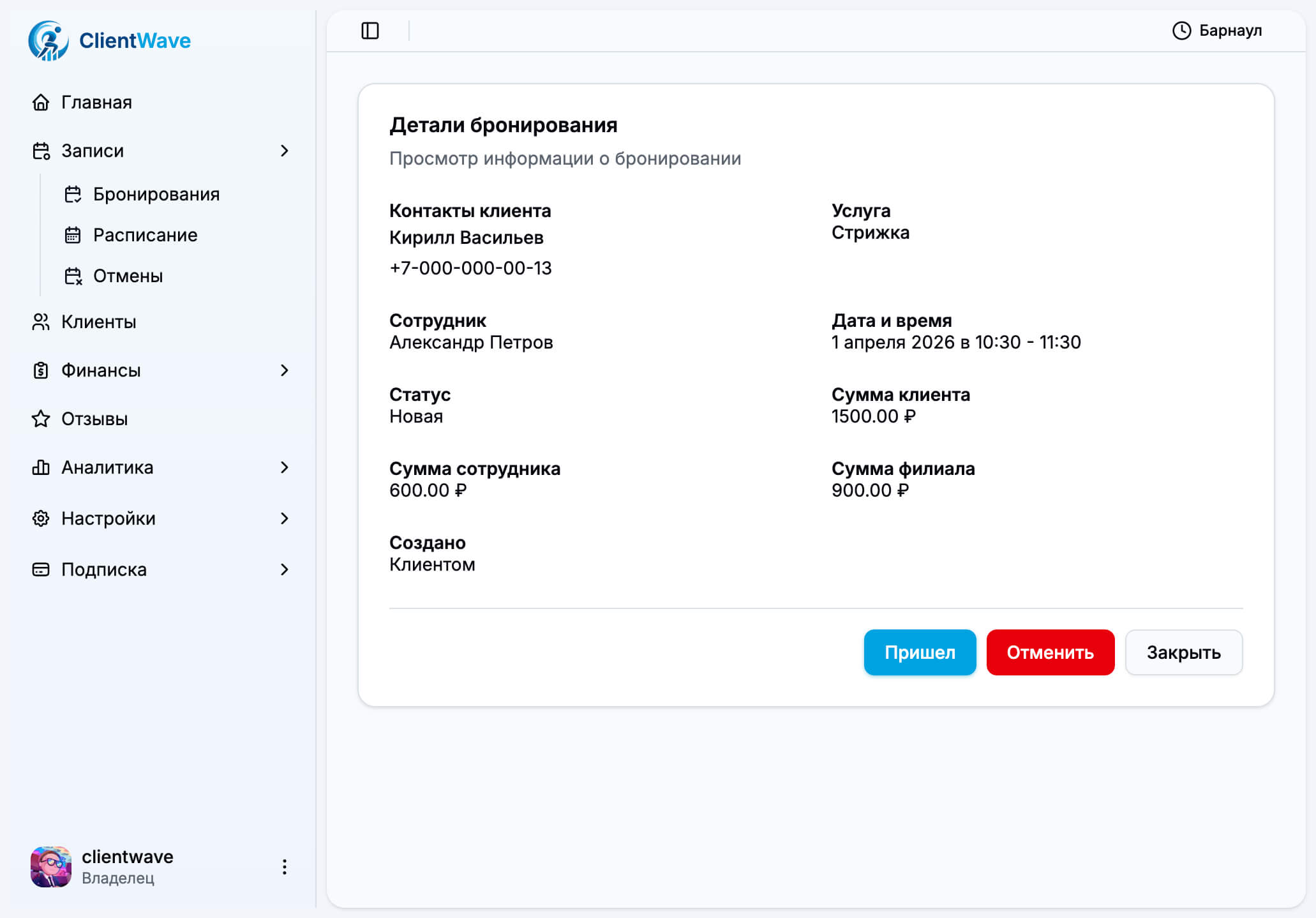Select the Бронирования calendar icon
The height and width of the screenshot is (918, 1316).
73,193
